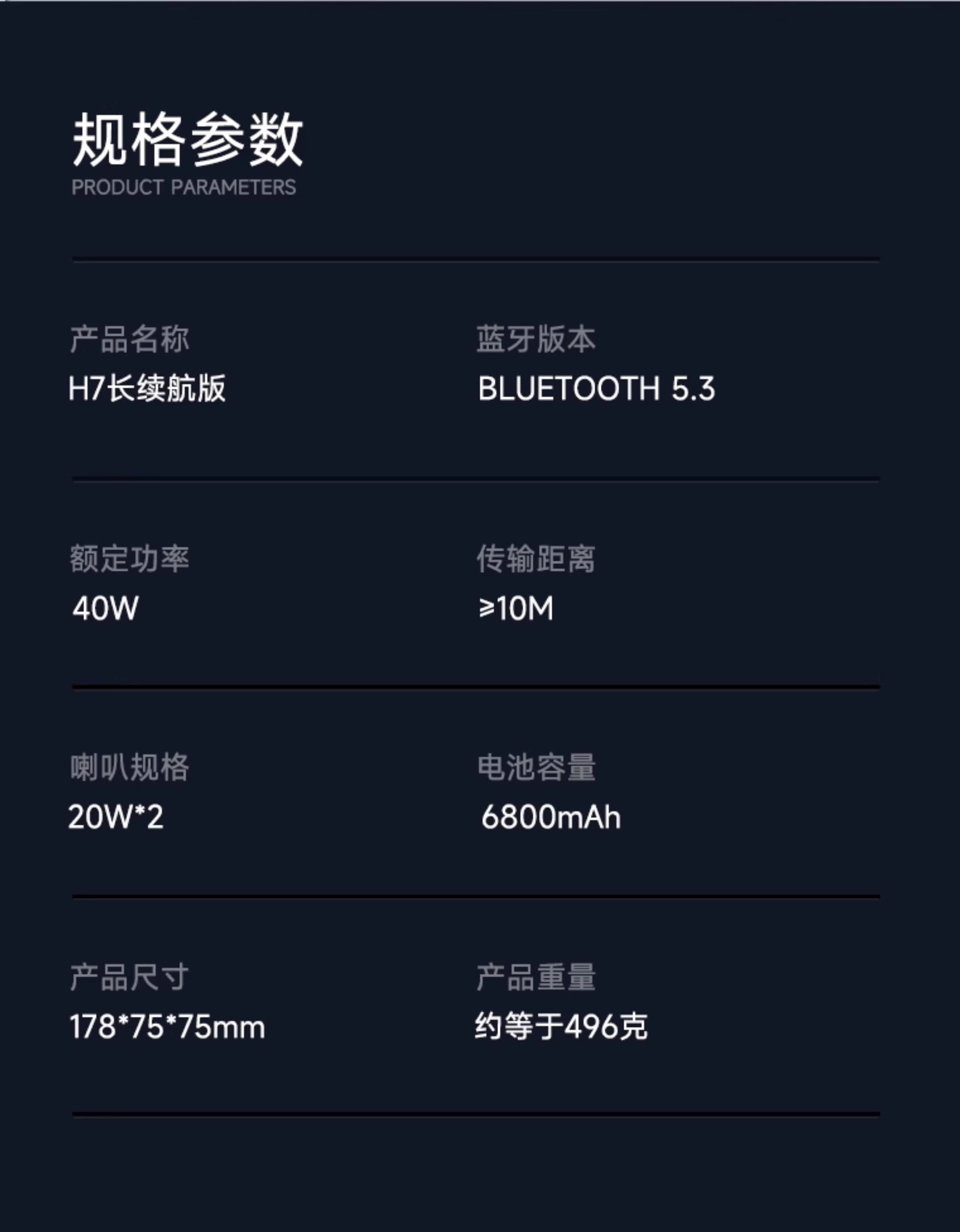Click the H7长续航版 product name value
The width and height of the screenshot is (960, 1232).
(x=147, y=388)
